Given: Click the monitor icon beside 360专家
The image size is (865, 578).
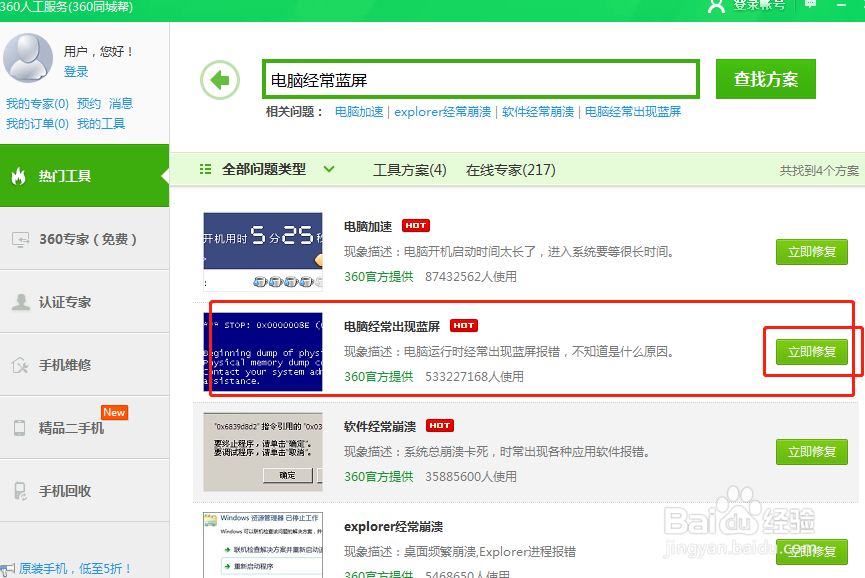Looking at the screenshot, I should [x=20, y=240].
